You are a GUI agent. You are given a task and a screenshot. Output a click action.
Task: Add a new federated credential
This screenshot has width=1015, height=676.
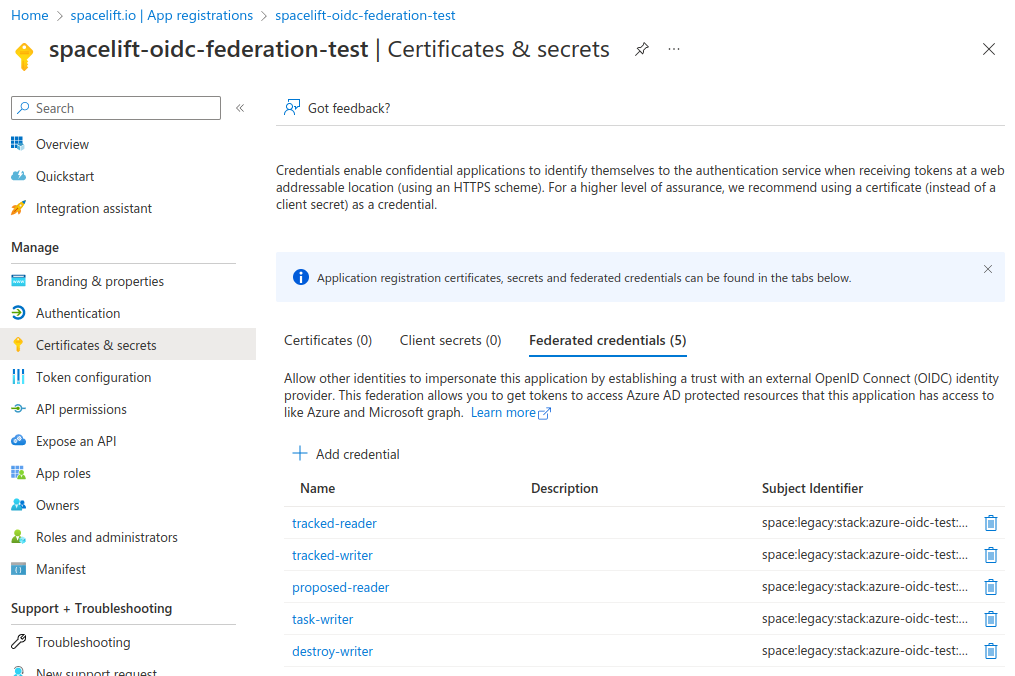click(x=346, y=453)
